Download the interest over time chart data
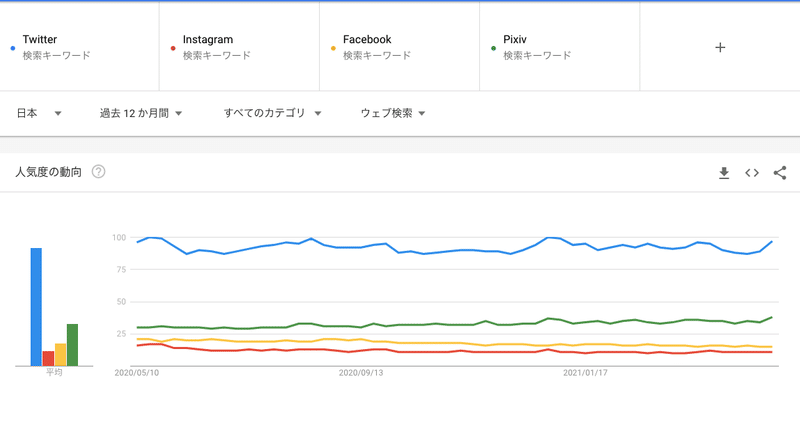Viewport: 800px width, 425px height. [724, 173]
